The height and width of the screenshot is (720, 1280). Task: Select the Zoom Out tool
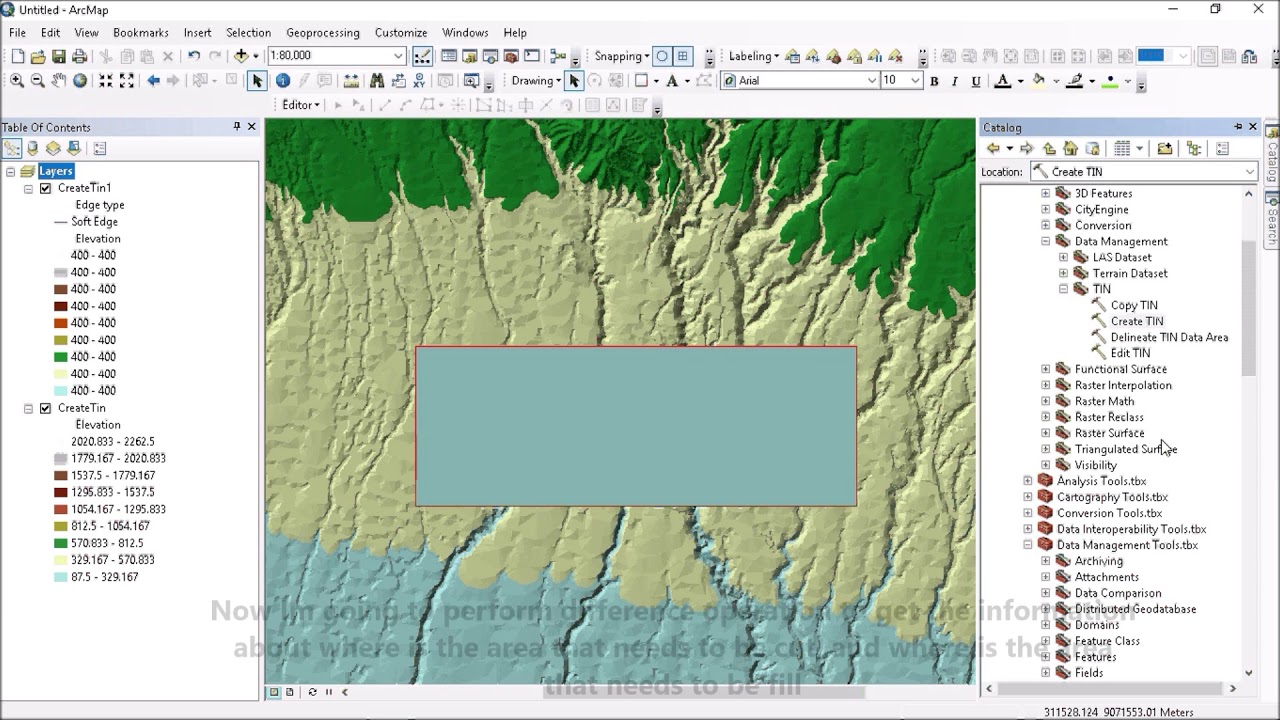point(38,81)
